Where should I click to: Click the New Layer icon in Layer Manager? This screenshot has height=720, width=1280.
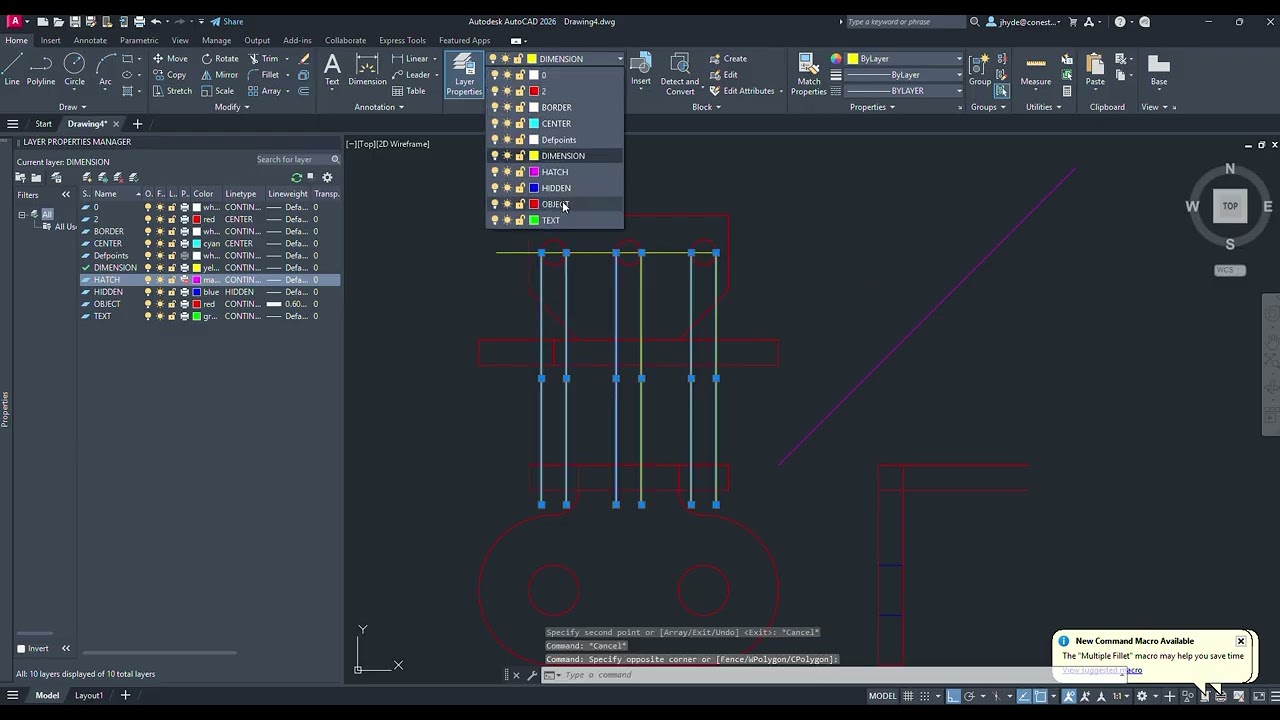pos(87,178)
